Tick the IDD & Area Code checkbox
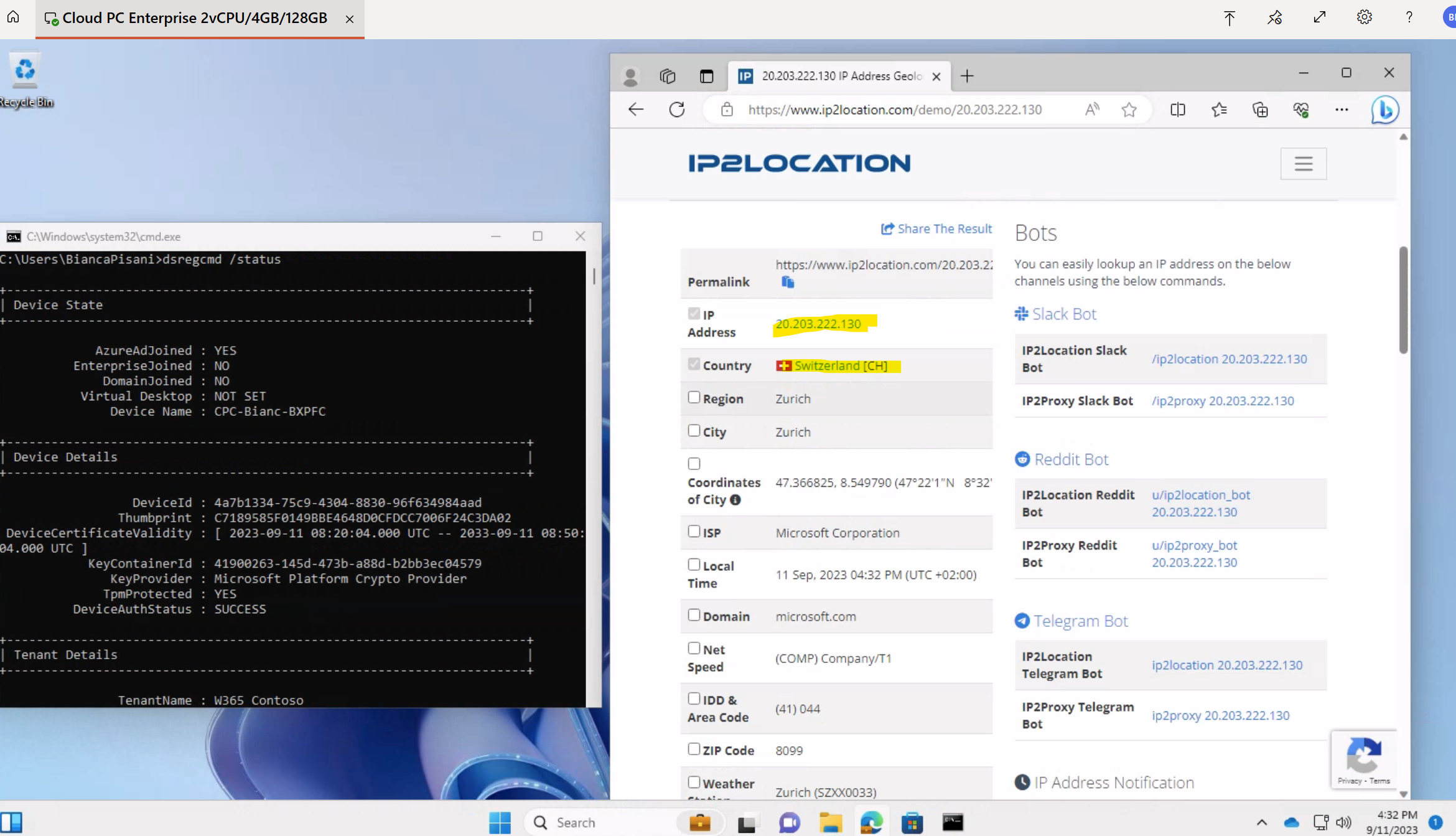The width and height of the screenshot is (1456, 836). point(694,699)
